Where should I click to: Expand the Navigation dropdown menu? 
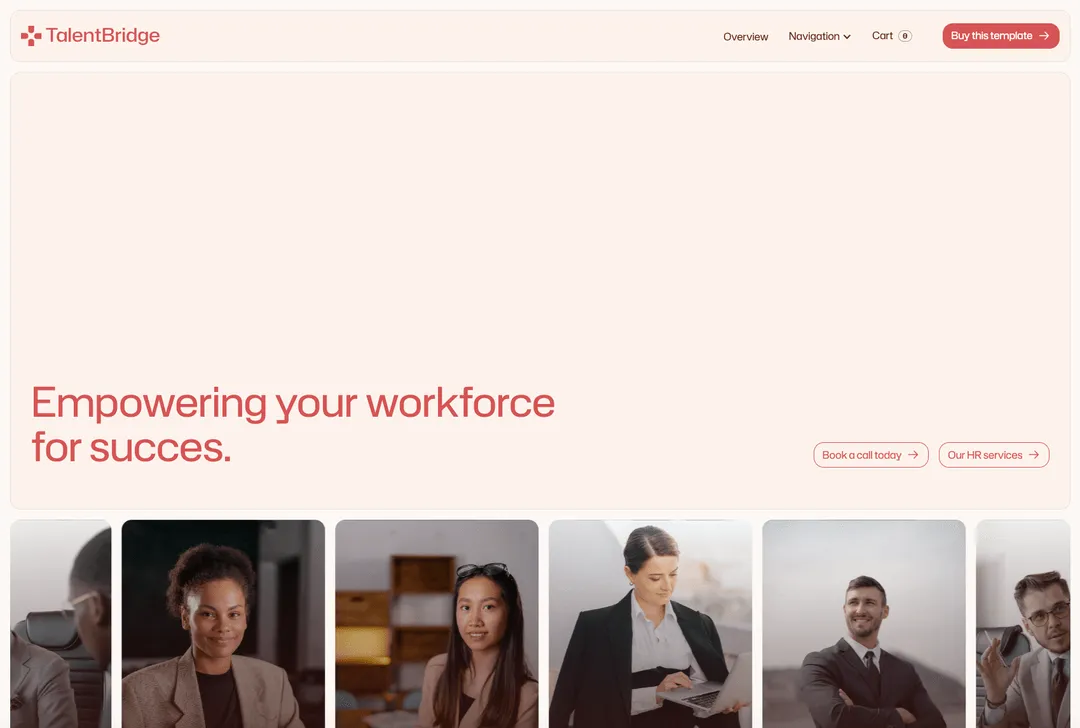[x=819, y=37]
